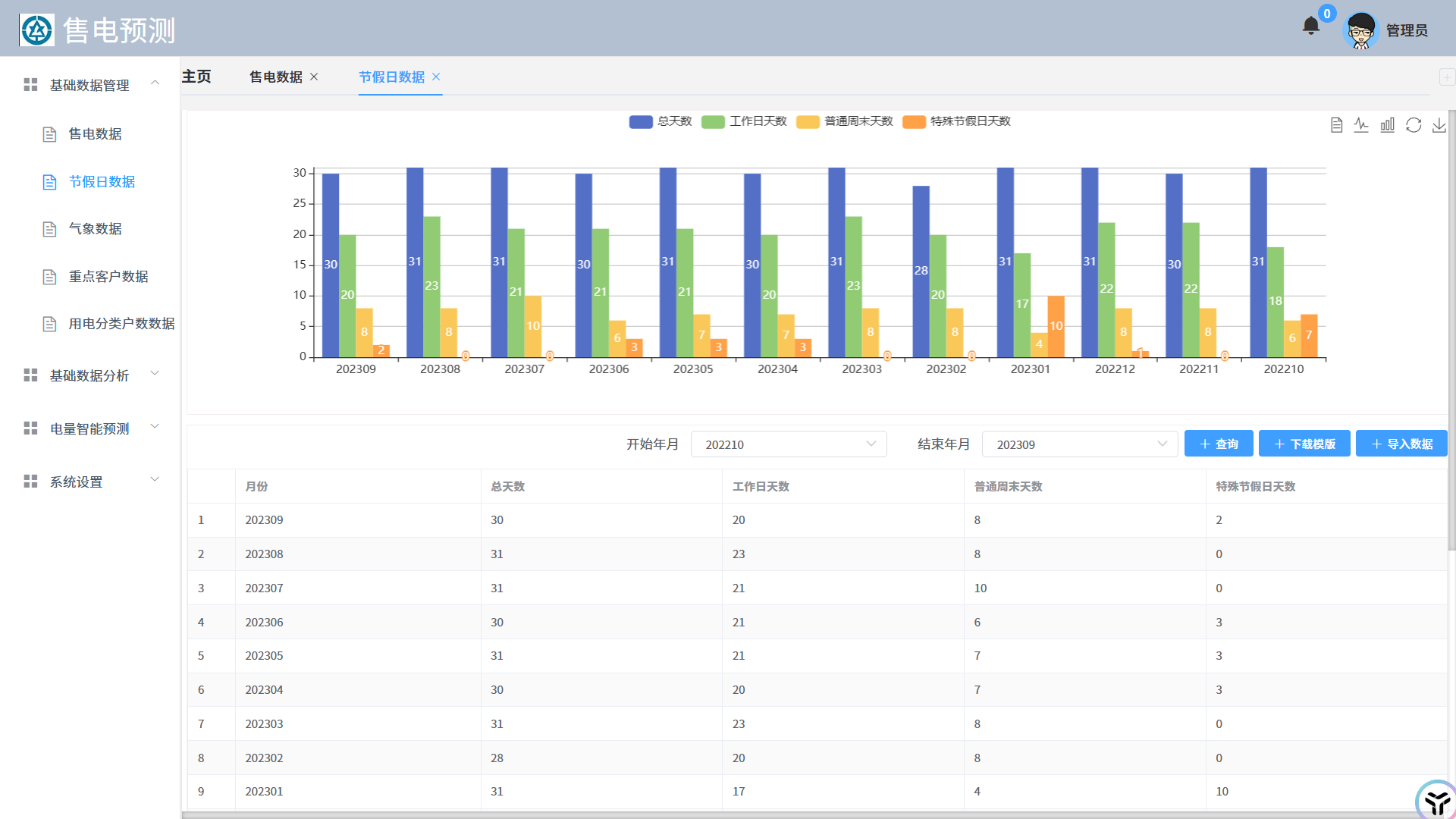Switch to the 售电数据 tab
Image resolution: width=1456 pixels, height=819 pixels.
coord(275,77)
